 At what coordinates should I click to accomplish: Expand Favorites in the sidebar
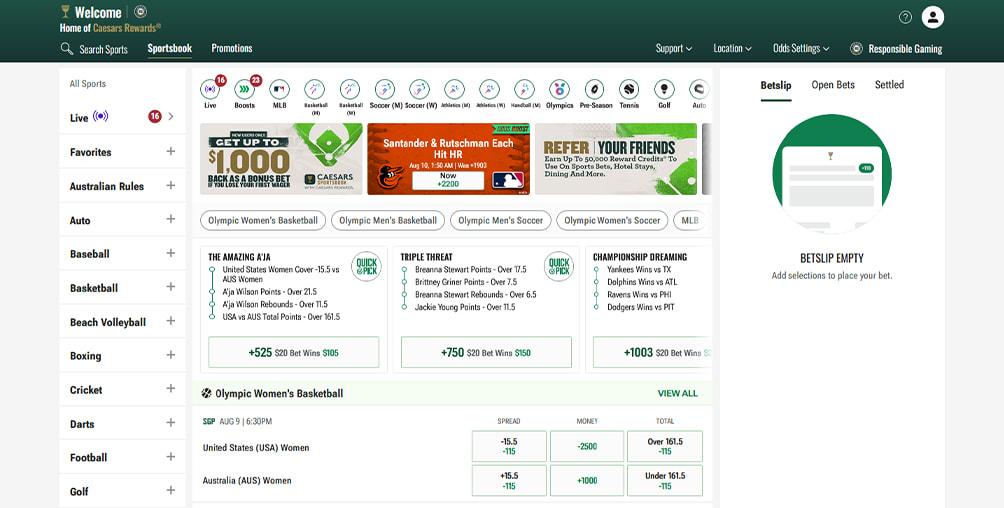pos(170,151)
